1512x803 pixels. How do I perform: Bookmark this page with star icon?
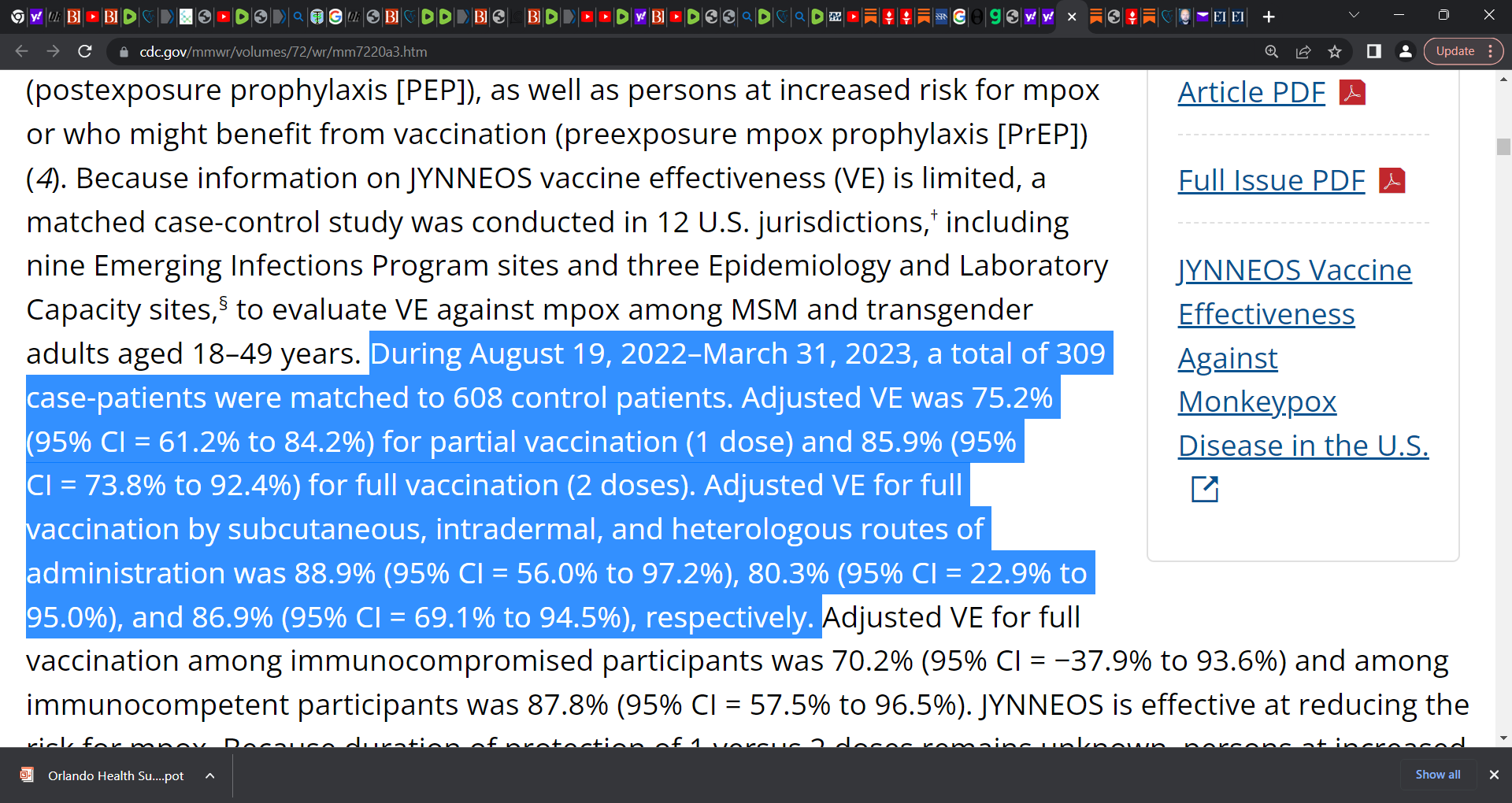(1335, 51)
